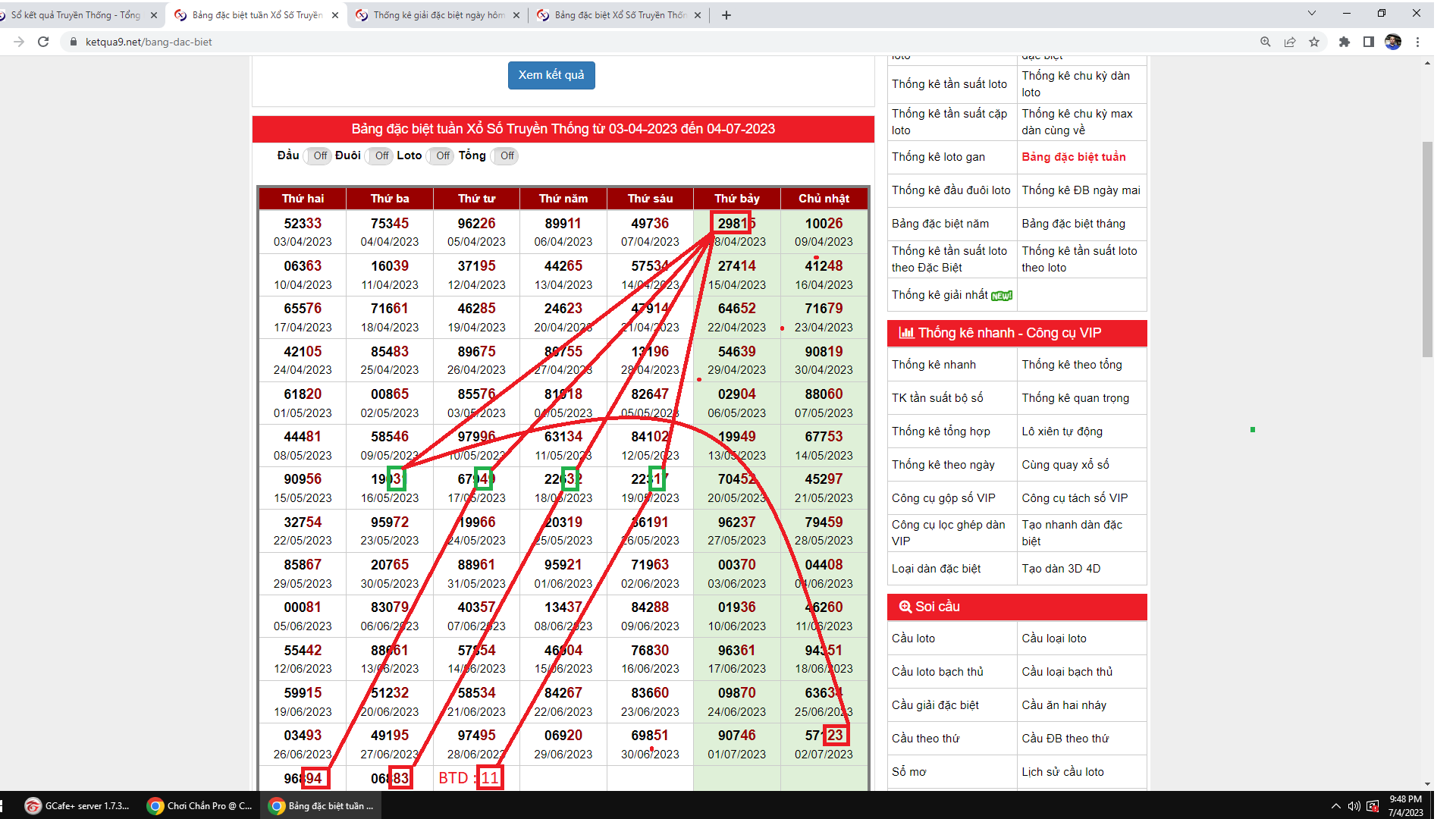
Task: Click the scrollbar down arrow
Action: point(1427,784)
